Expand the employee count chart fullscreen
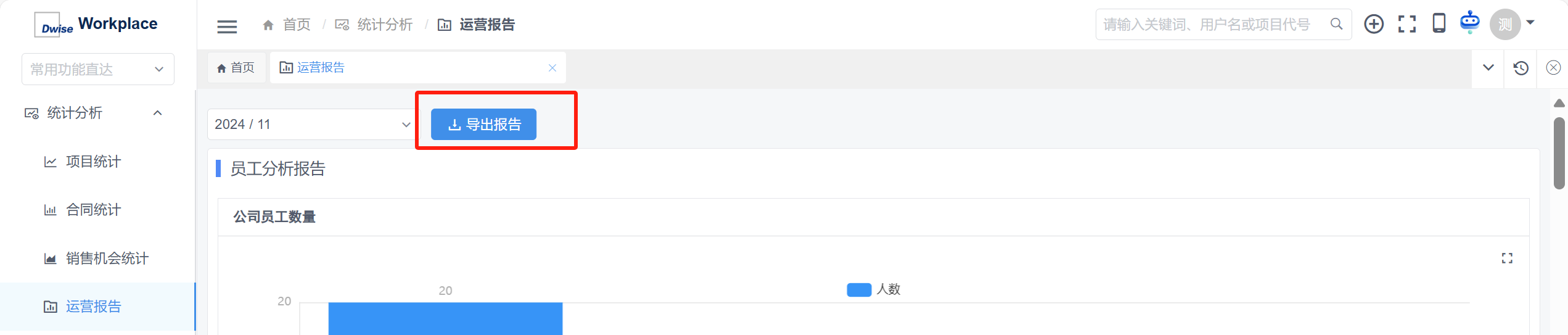 click(1507, 258)
